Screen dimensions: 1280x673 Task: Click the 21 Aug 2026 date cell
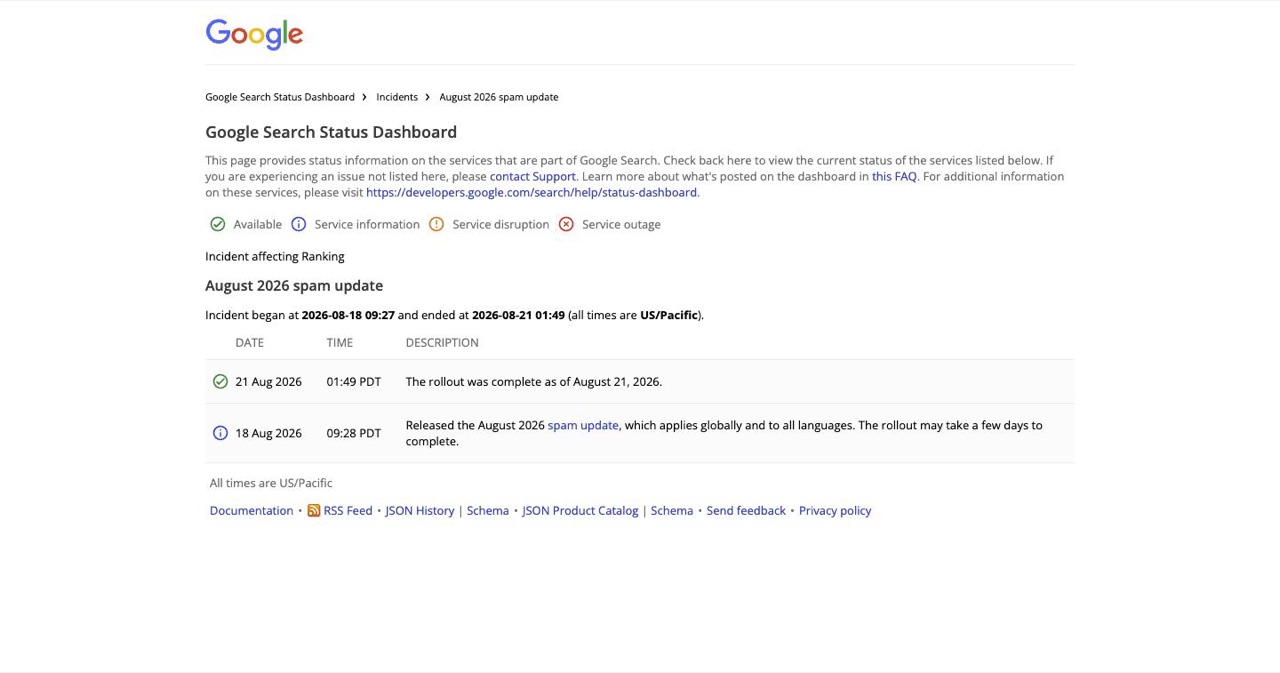coord(268,381)
